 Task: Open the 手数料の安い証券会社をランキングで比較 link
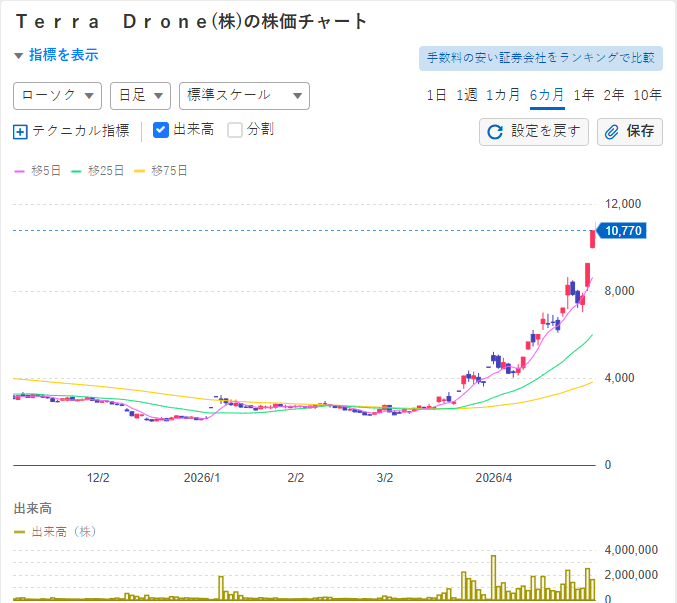click(541, 58)
